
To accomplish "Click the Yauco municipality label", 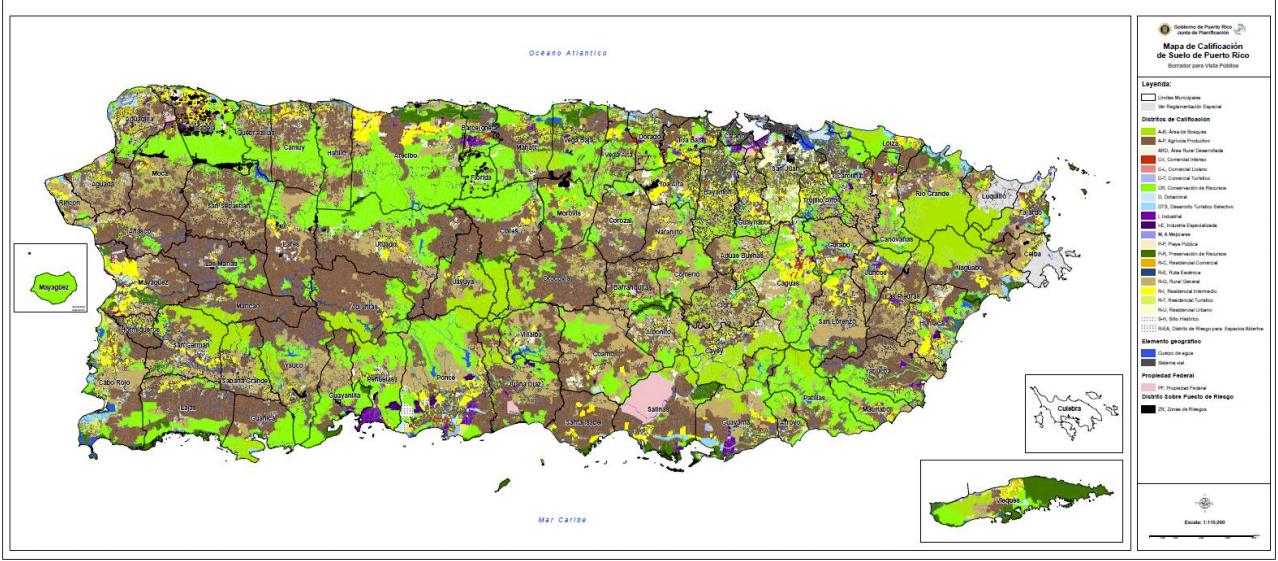I will click(294, 365).
